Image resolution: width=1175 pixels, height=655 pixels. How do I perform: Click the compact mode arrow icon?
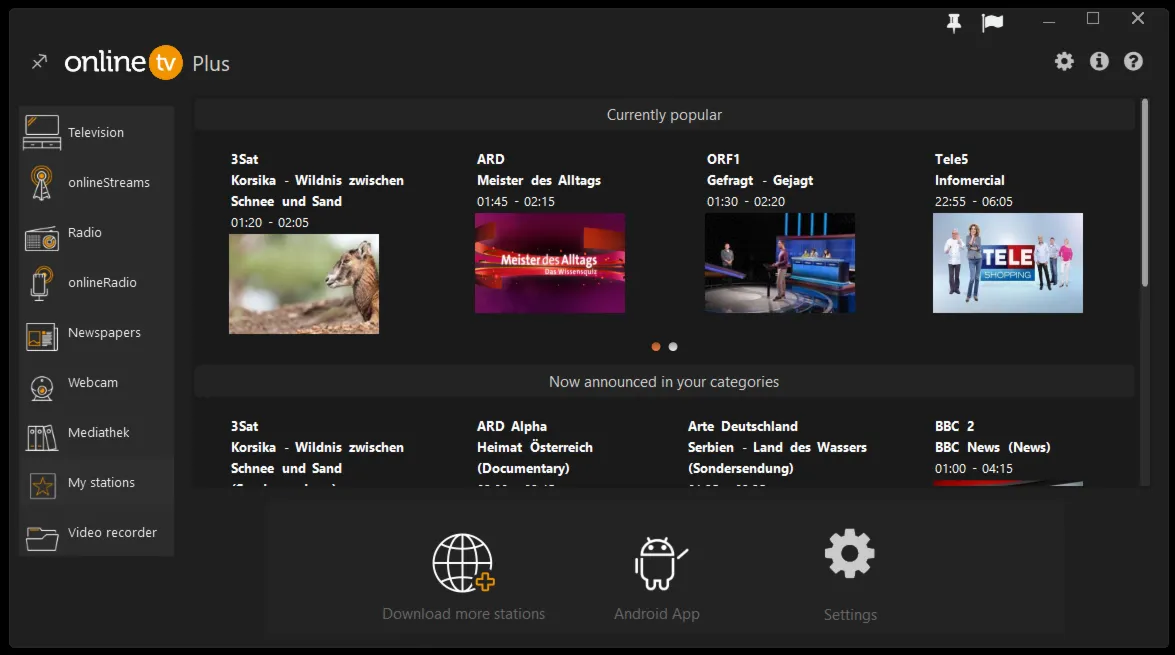39,61
